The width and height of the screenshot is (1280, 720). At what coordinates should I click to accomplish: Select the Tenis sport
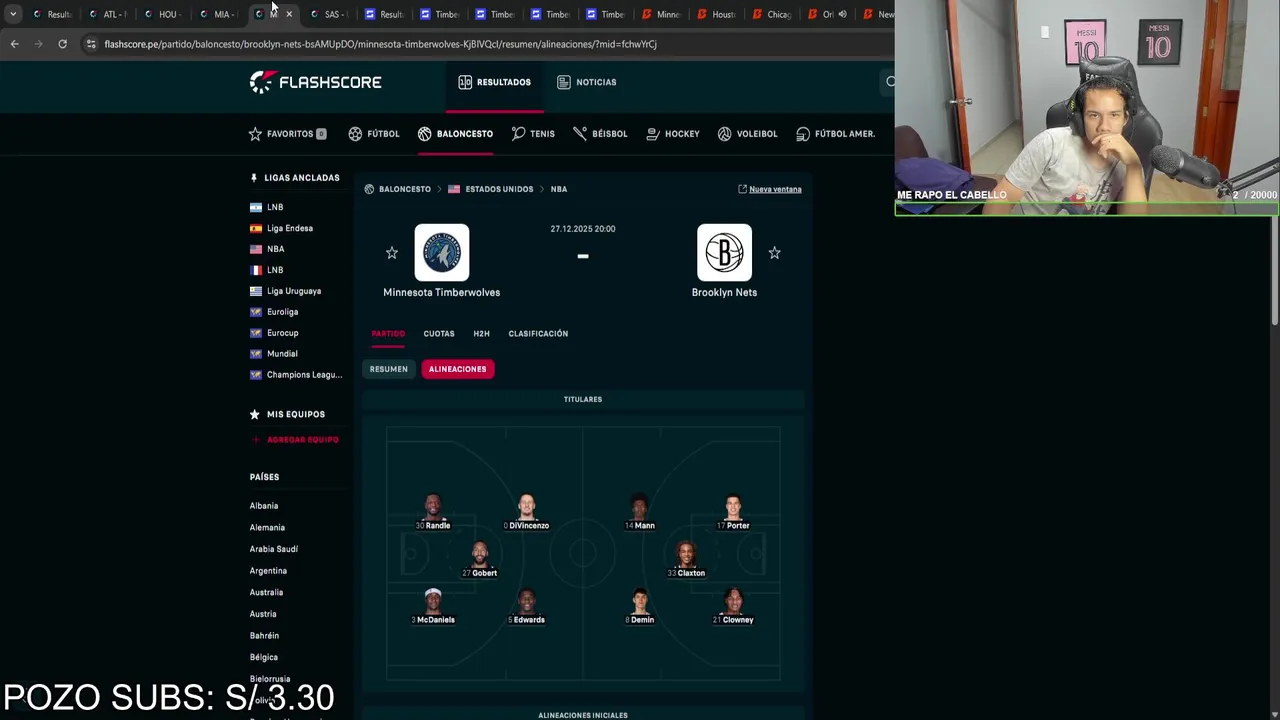click(532, 134)
